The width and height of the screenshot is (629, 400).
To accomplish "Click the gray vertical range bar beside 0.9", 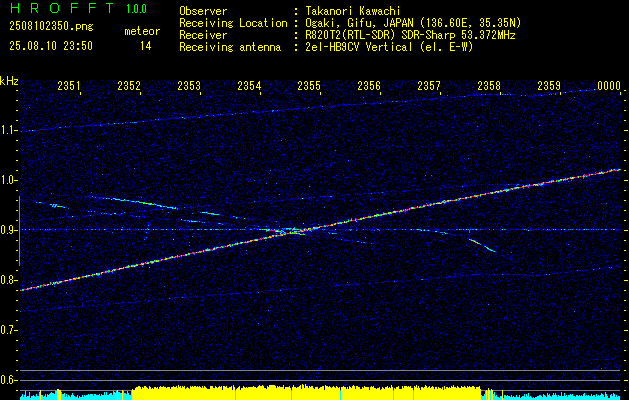I will pos(19,231).
